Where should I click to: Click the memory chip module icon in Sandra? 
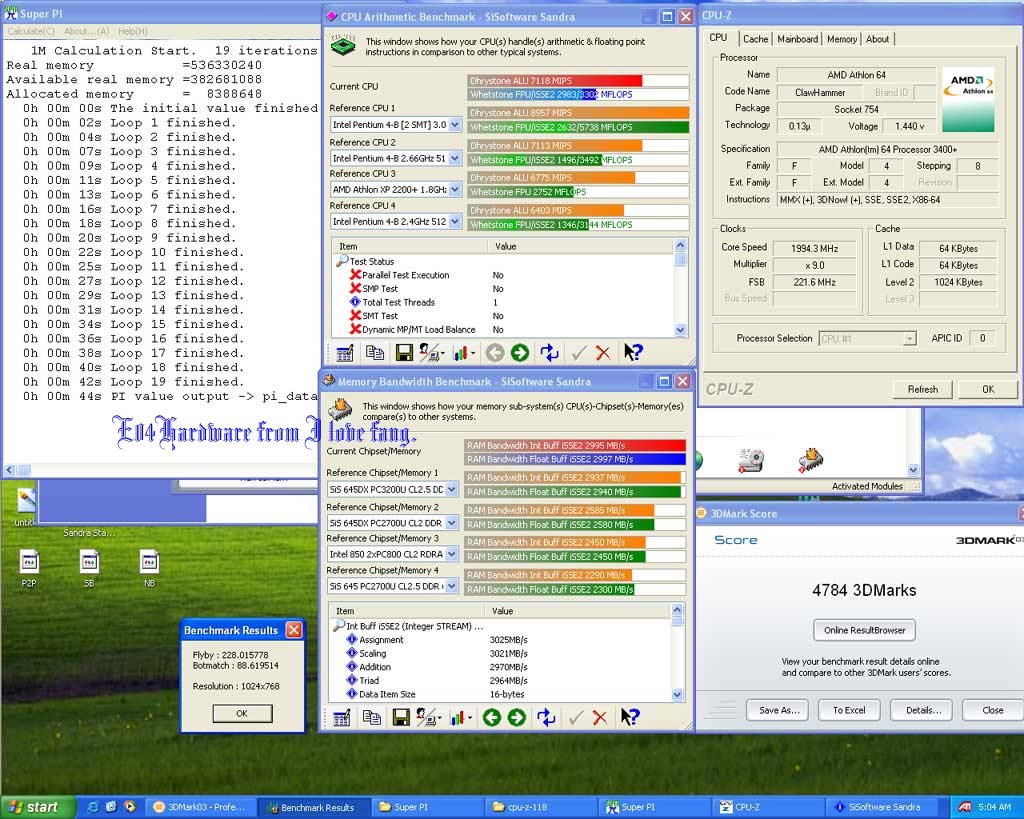(x=810, y=460)
